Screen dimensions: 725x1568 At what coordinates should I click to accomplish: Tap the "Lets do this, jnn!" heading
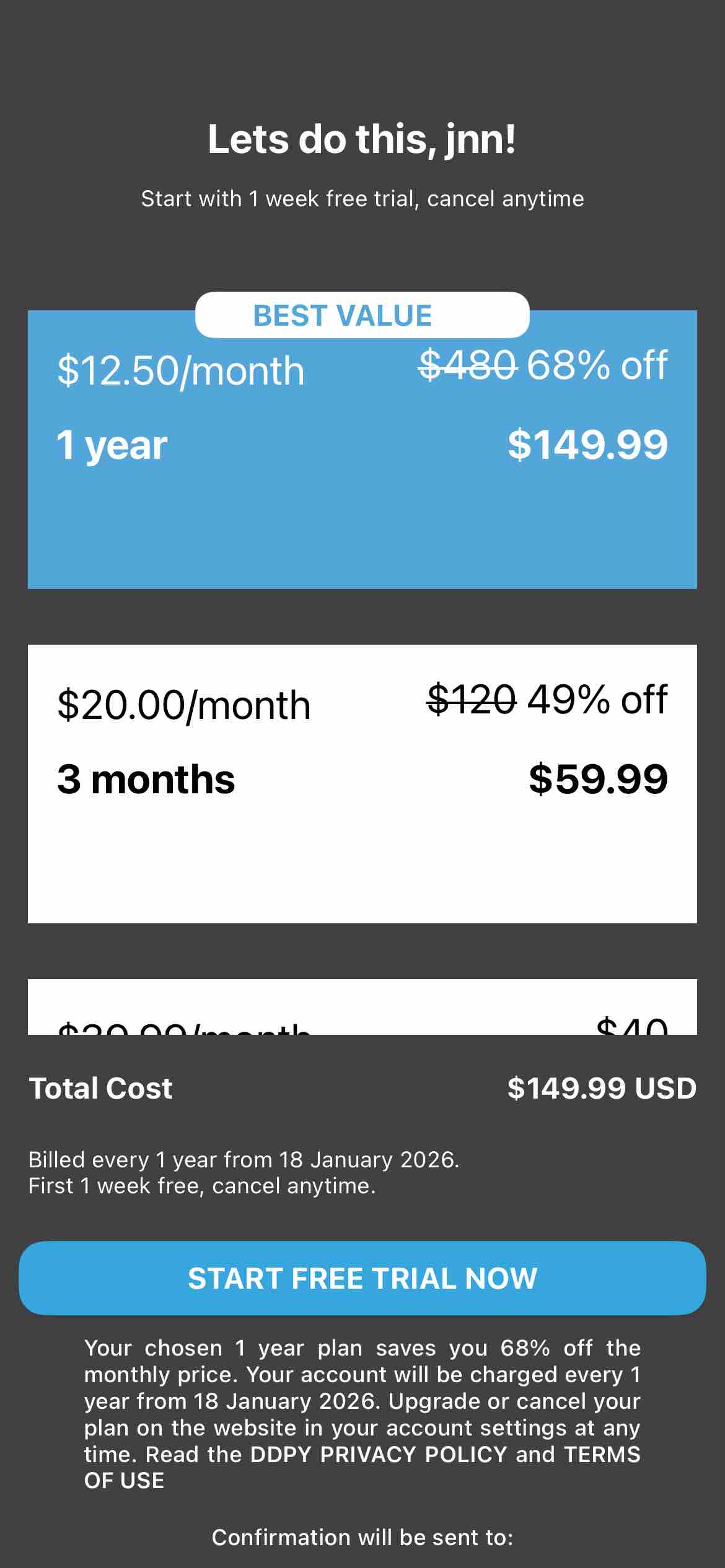point(362,139)
